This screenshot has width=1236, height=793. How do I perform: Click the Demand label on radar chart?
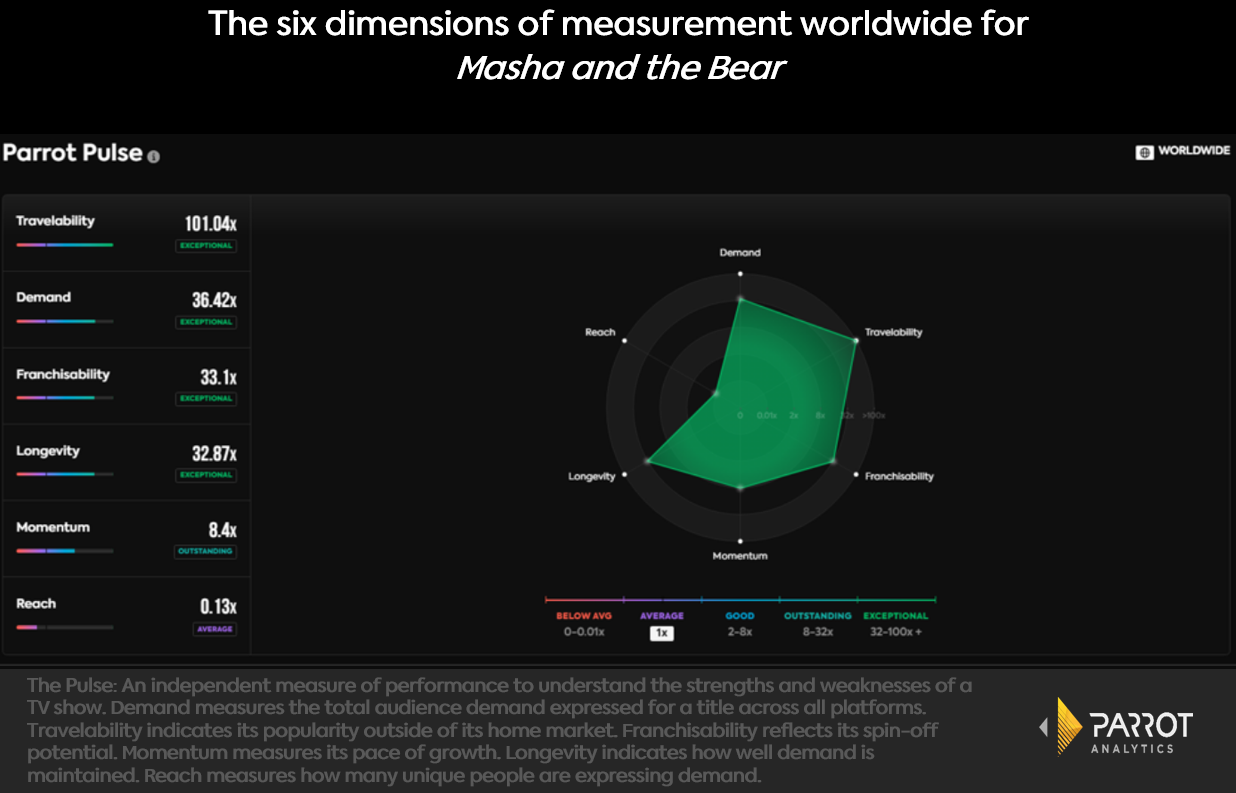click(x=740, y=253)
